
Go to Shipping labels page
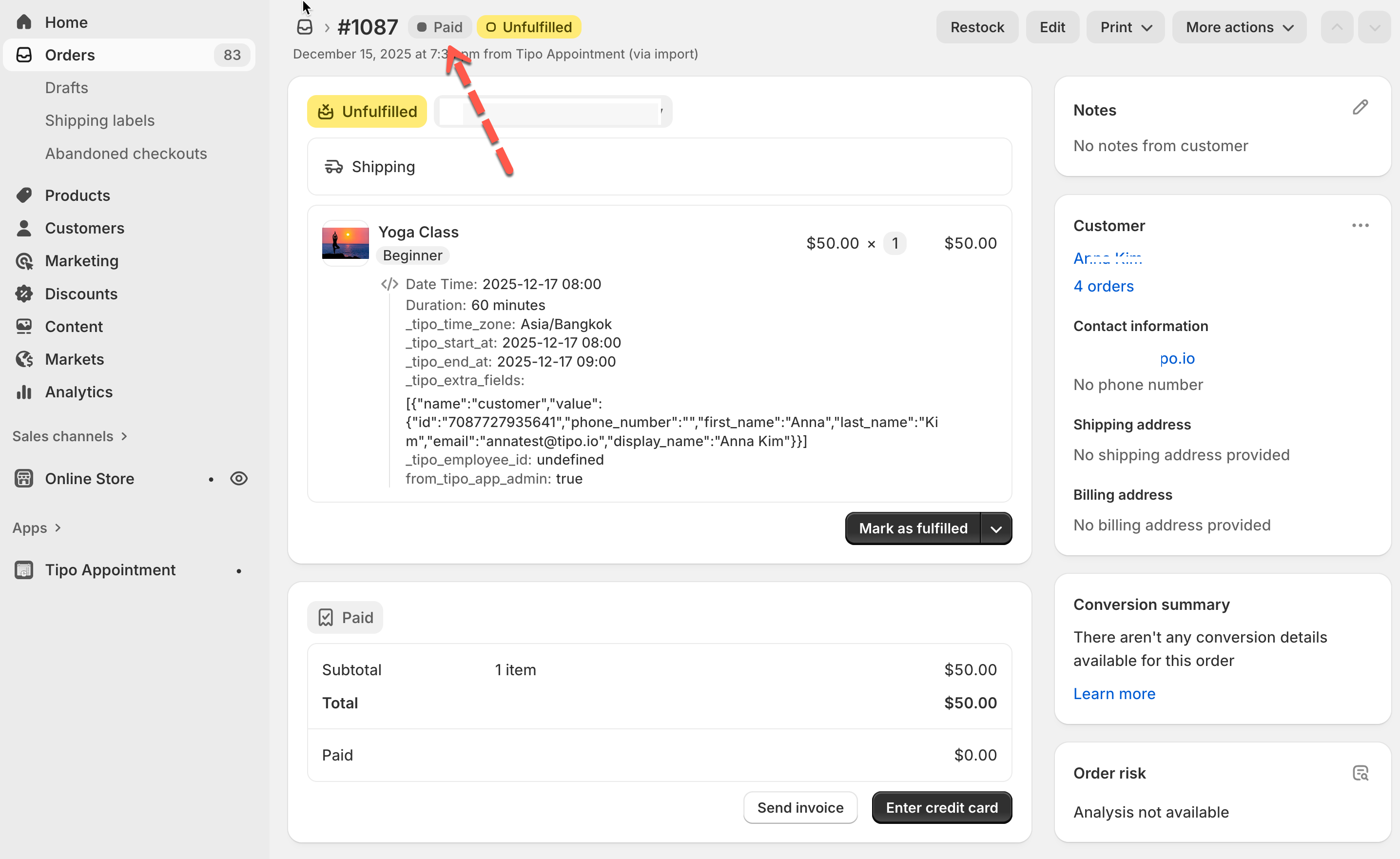99,120
